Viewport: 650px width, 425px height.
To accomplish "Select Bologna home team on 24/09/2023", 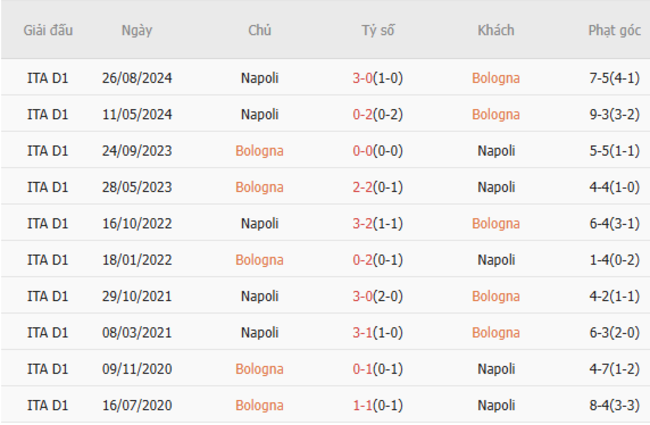I will (x=260, y=151).
